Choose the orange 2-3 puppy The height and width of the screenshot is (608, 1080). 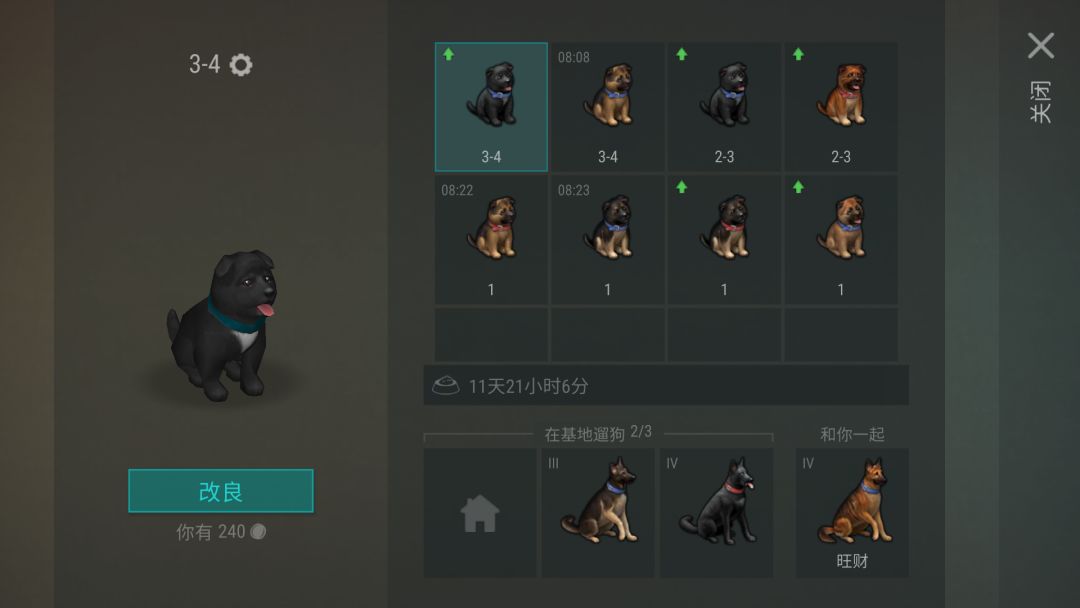pyautogui.click(x=840, y=107)
